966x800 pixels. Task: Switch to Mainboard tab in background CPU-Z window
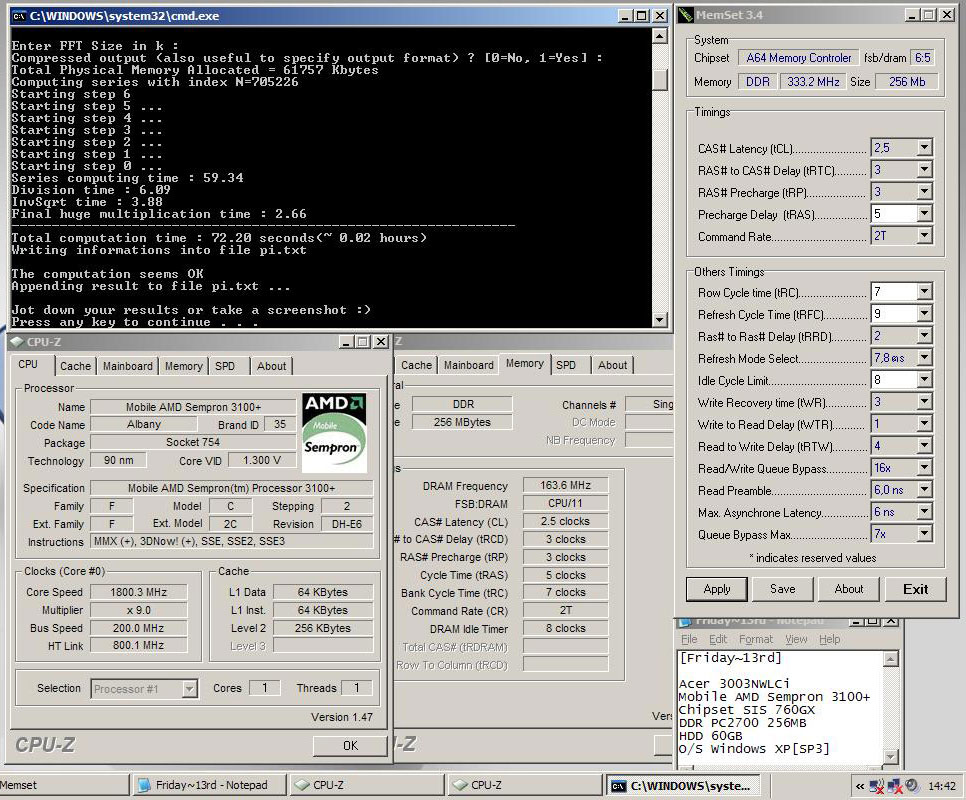pos(469,365)
